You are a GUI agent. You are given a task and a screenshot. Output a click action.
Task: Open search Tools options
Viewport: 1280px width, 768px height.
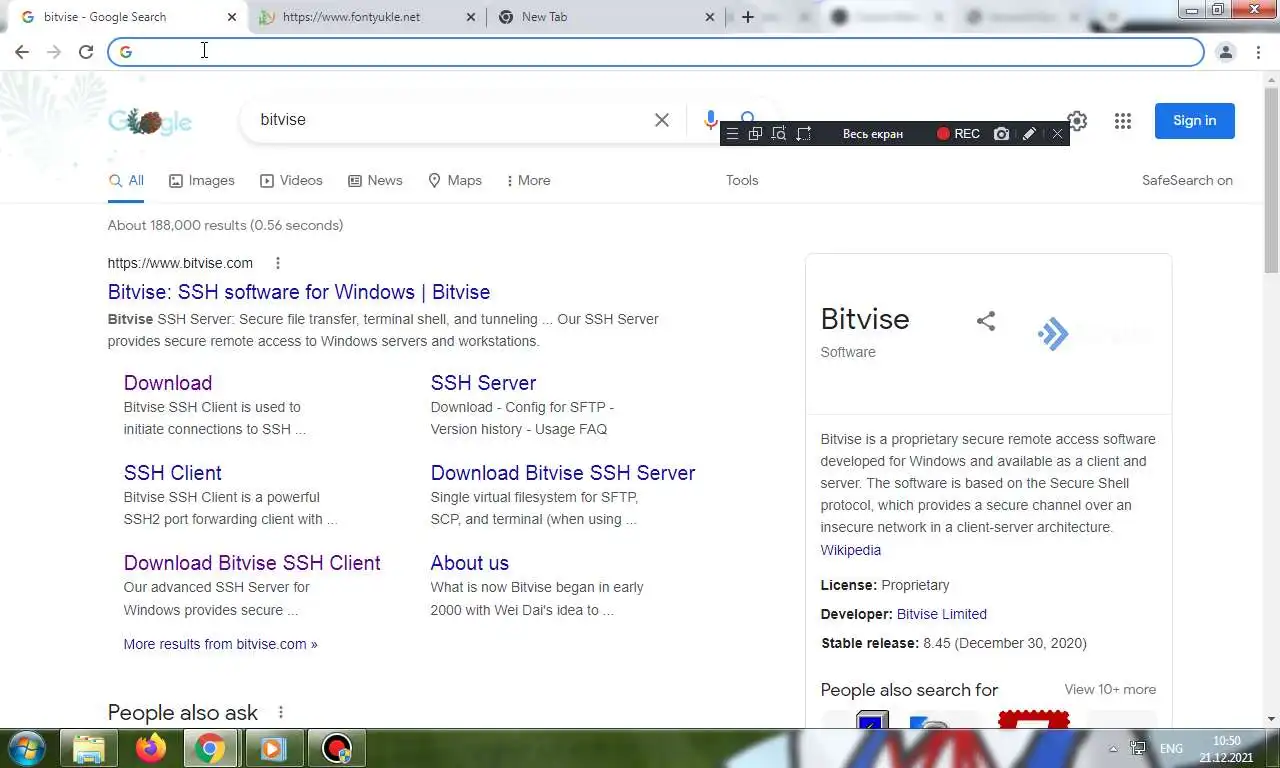coord(742,181)
